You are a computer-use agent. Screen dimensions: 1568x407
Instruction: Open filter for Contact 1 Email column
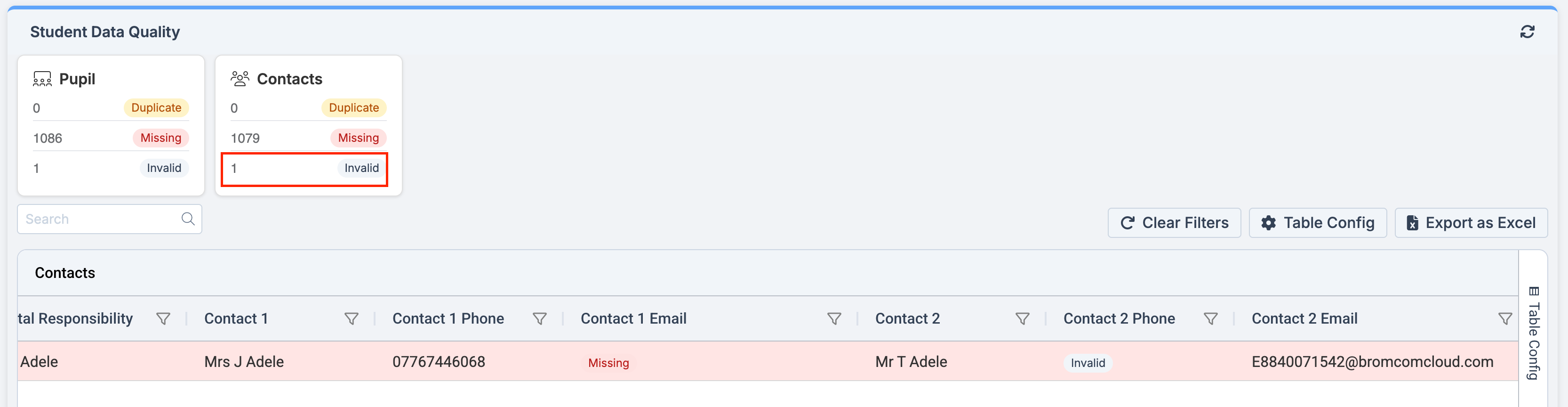[834, 318]
